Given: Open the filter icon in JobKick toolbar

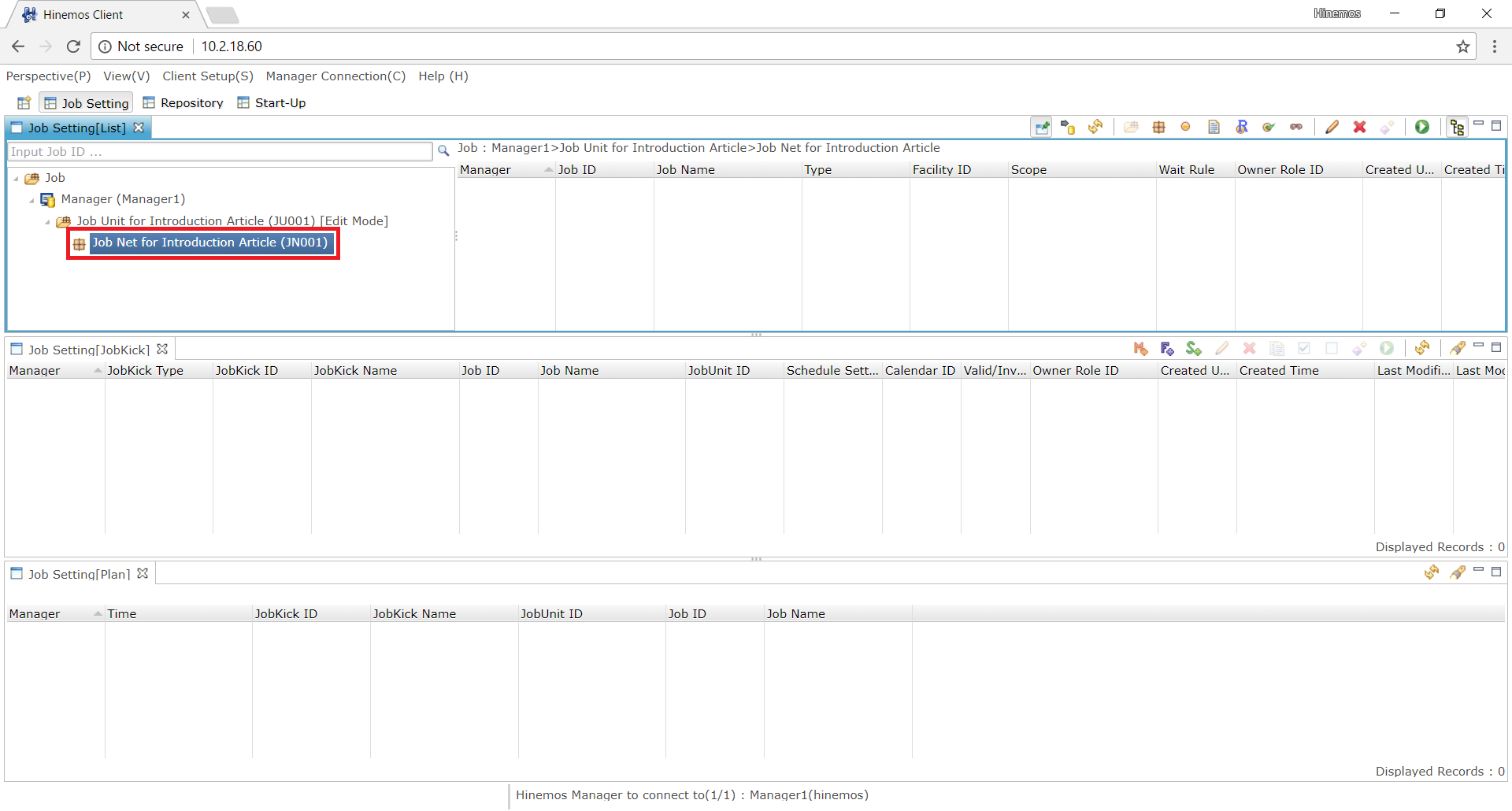Looking at the screenshot, I should click(1457, 348).
